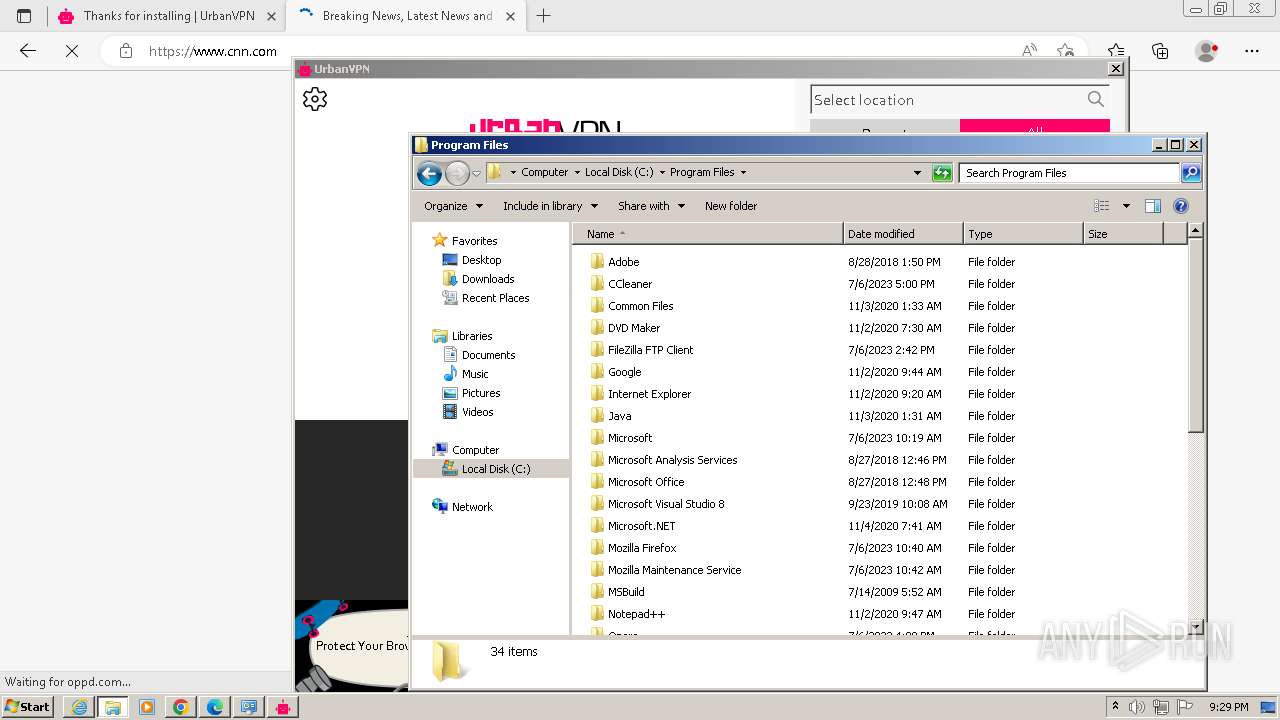Add CNN page to favorites star
Image resolution: width=1280 pixels, height=720 pixels.
pos(1066,51)
